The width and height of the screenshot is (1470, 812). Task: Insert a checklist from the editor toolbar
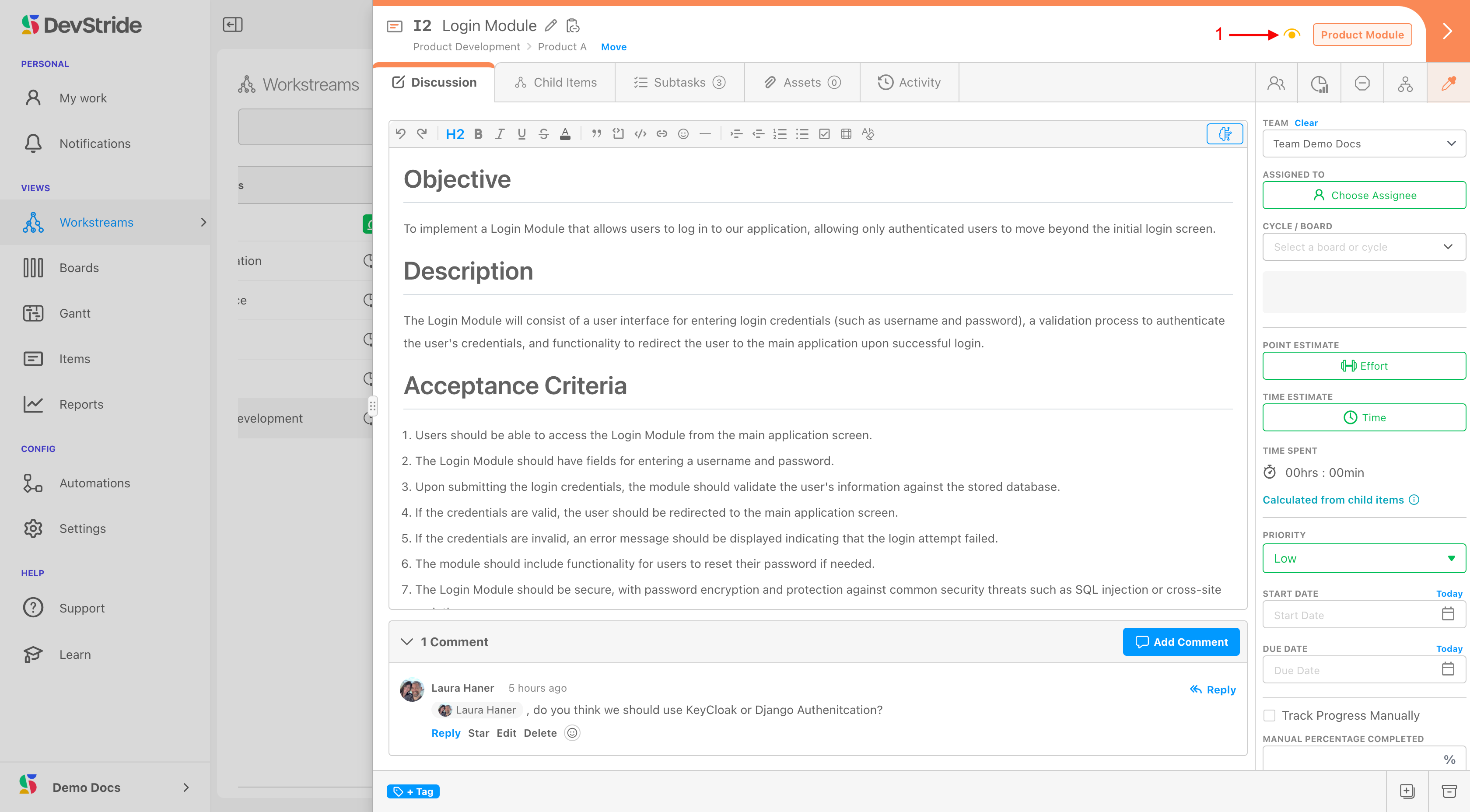coord(824,134)
